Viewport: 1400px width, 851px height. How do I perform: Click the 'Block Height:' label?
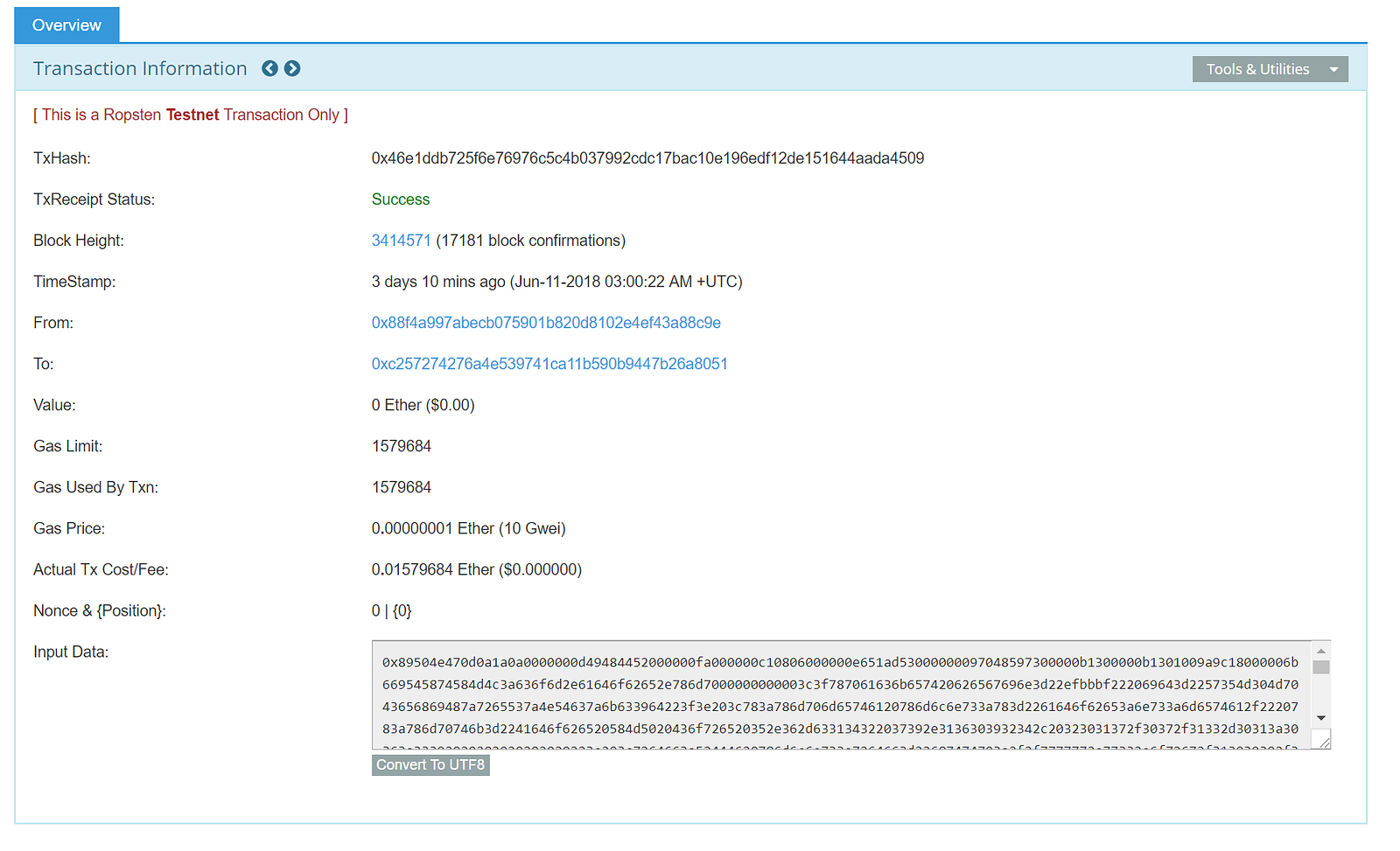pyautogui.click(x=79, y=241)
